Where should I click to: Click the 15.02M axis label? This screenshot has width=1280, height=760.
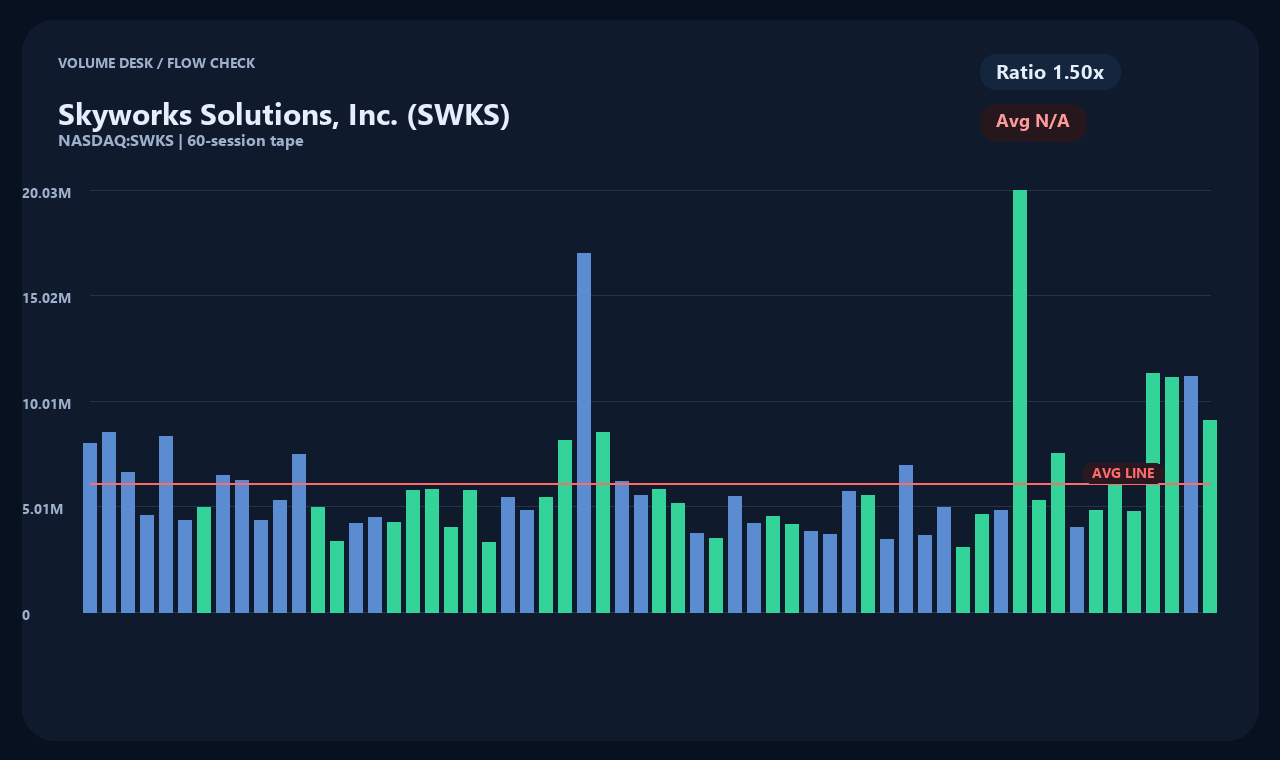pyautogui.click(x=46, y=298)
